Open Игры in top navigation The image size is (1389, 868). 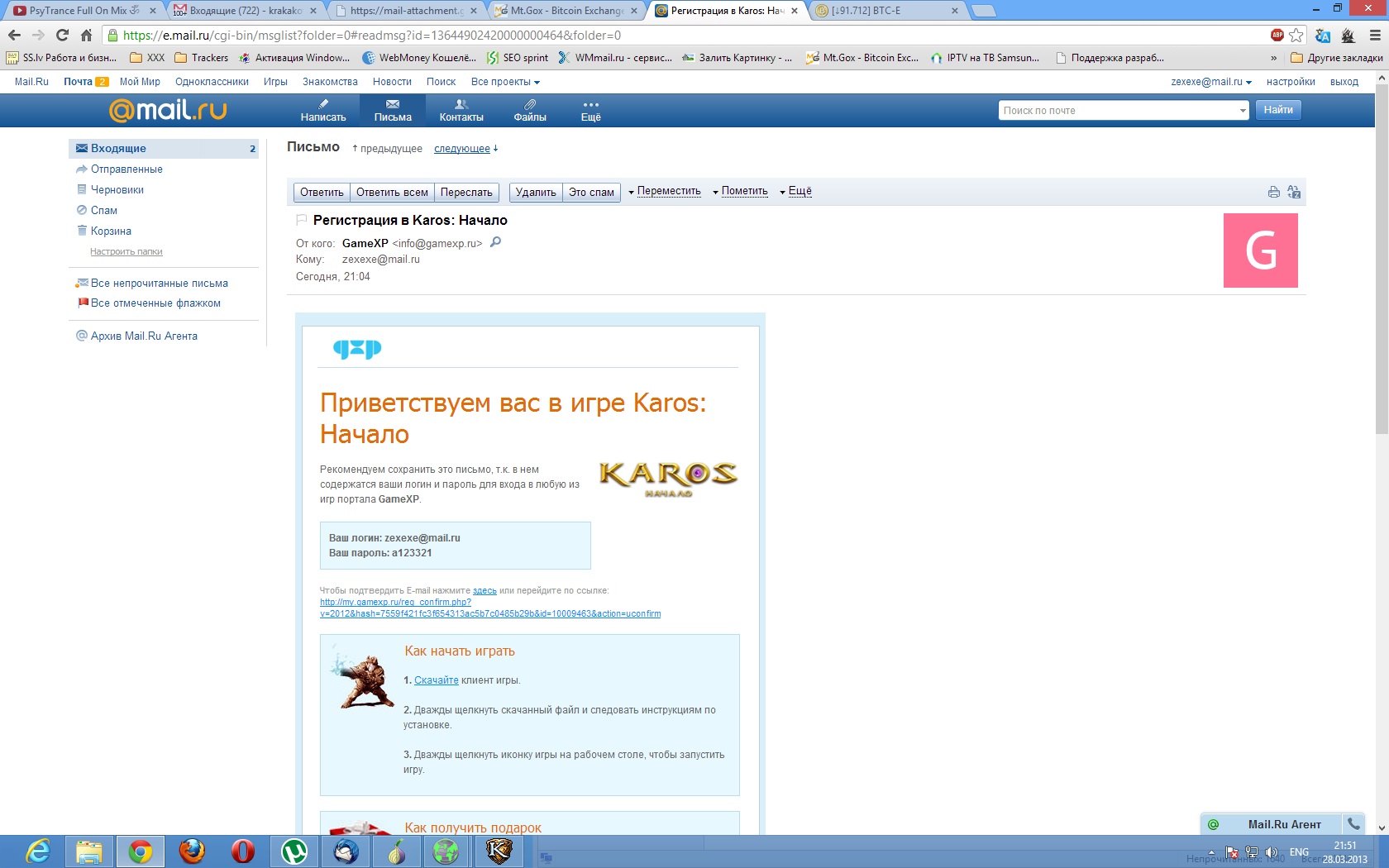coord(275,82)
